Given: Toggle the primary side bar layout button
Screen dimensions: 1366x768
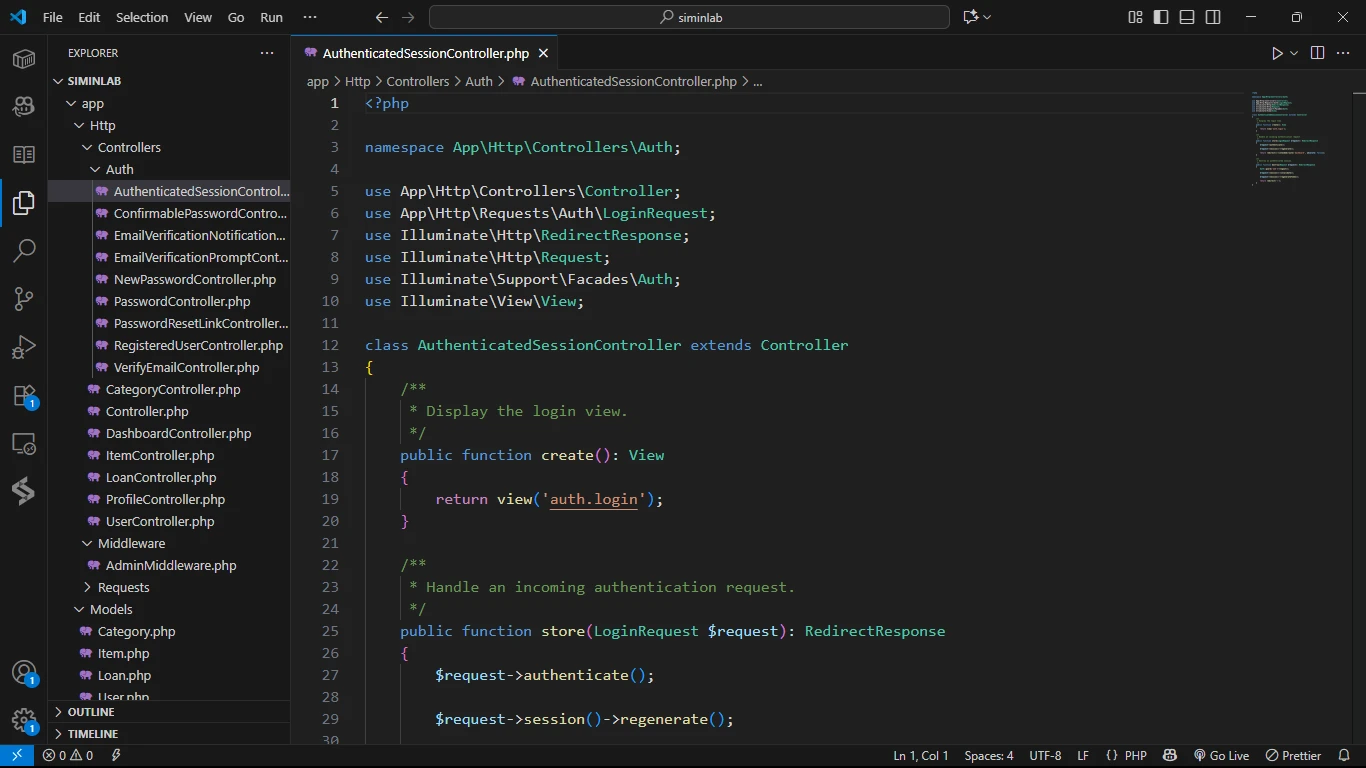Looking at the screenshot, I should [1161, 17].
